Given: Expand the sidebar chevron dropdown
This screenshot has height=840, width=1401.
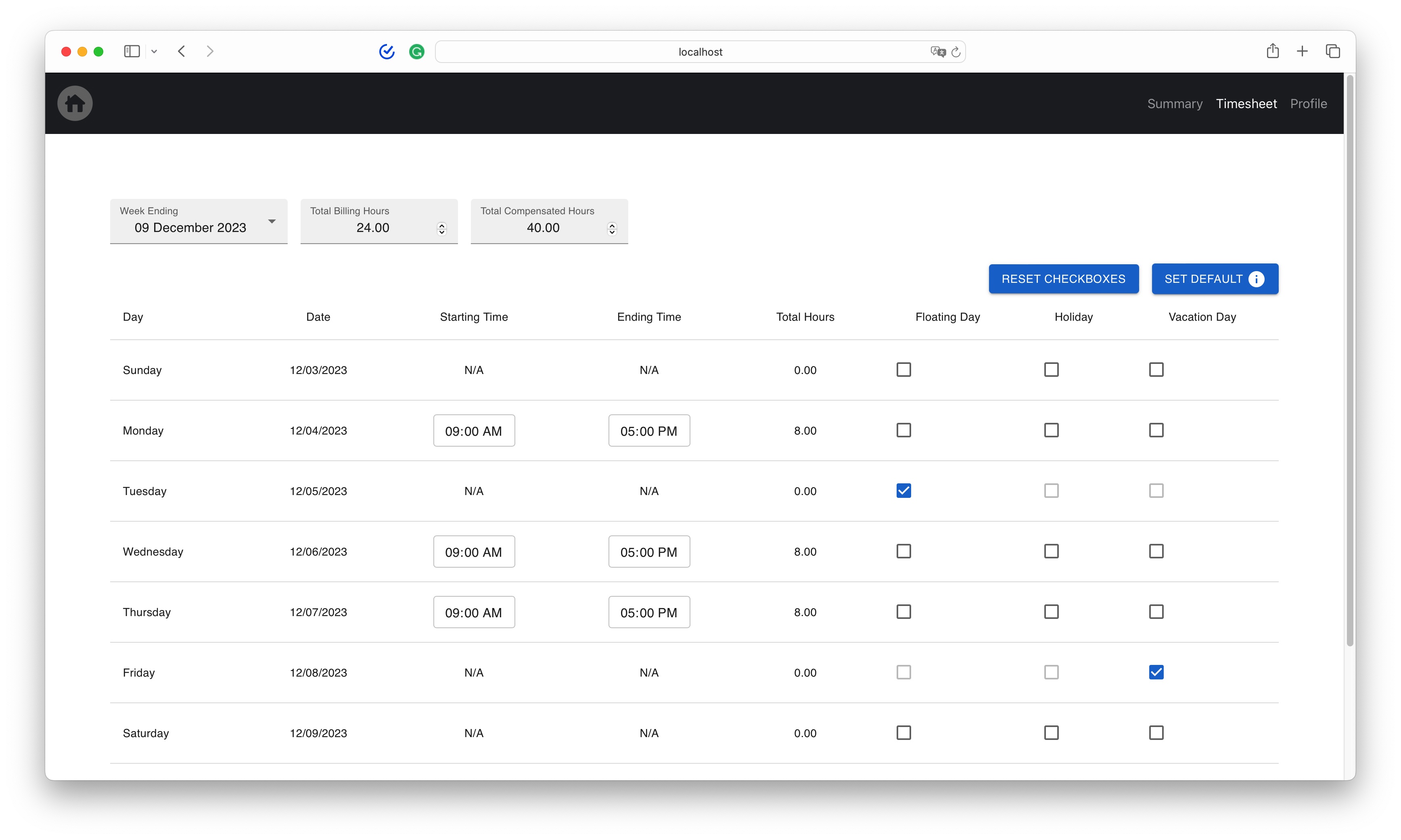Looking at the screenshot, I should pyautogui.click(x=154, y=51).
